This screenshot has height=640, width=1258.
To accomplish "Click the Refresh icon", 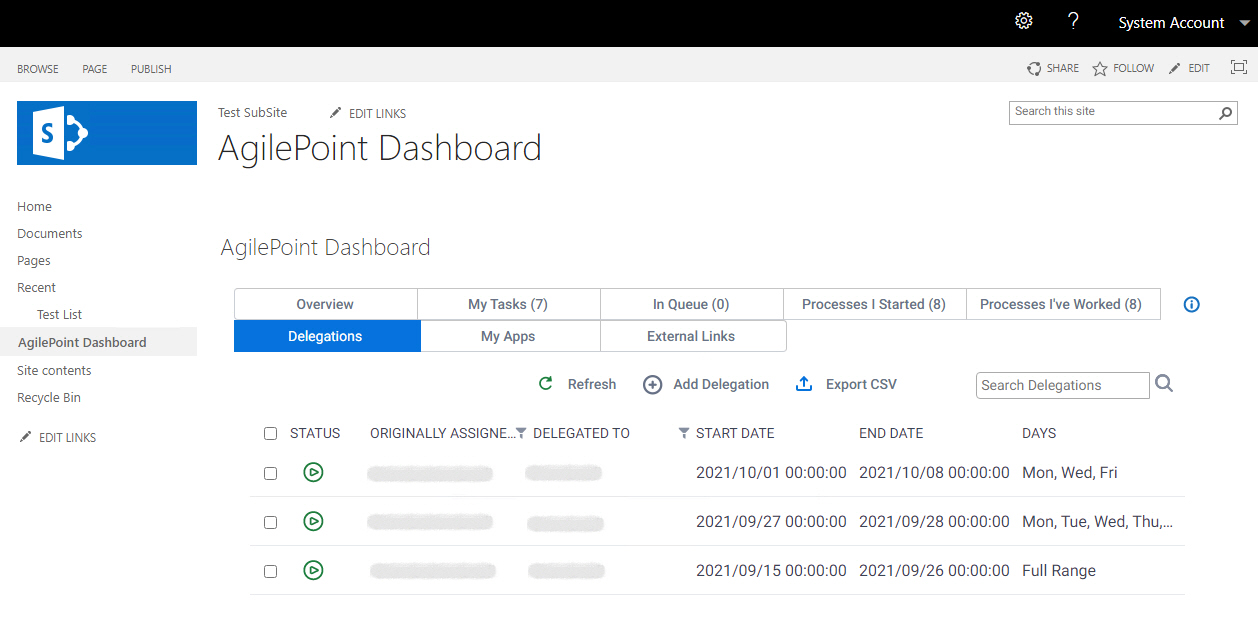I will pos(546,384).
